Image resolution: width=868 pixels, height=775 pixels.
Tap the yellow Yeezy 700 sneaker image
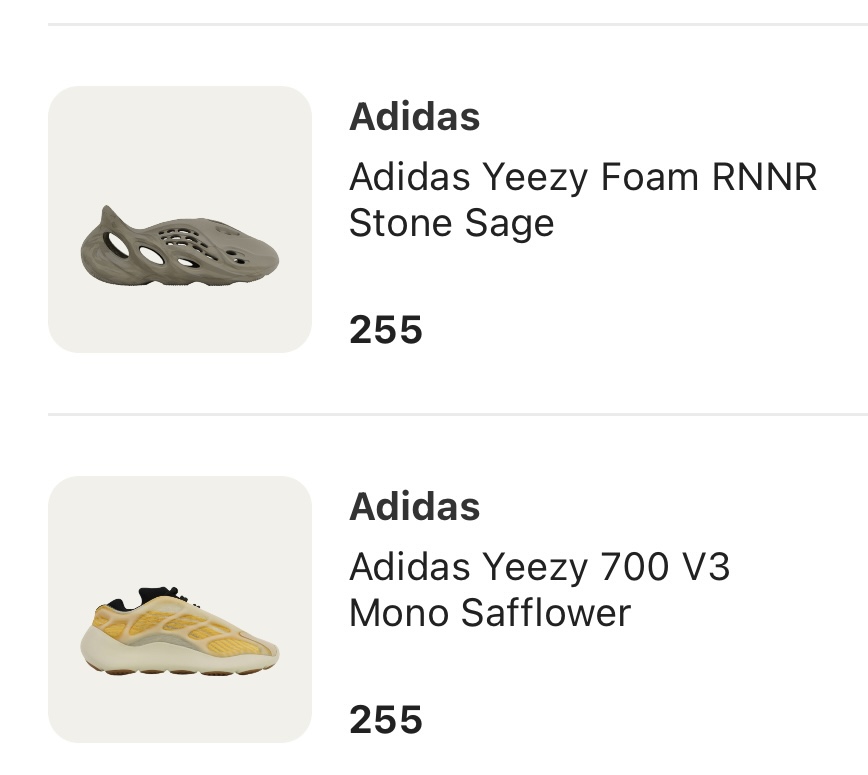click(180, 631)
